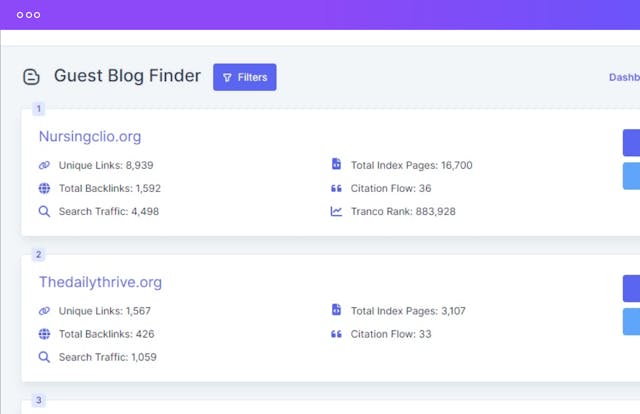
Task: Click the Tranco Rank chart icon for Nursingclio.org
Action: click(x=336, y=211)
